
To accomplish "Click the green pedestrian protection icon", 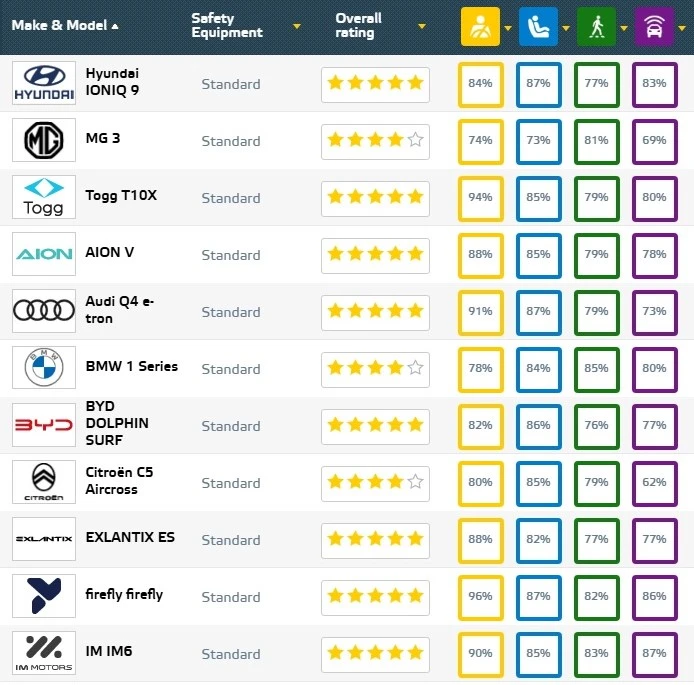I will pyautogui.click(x=596, y=27).
